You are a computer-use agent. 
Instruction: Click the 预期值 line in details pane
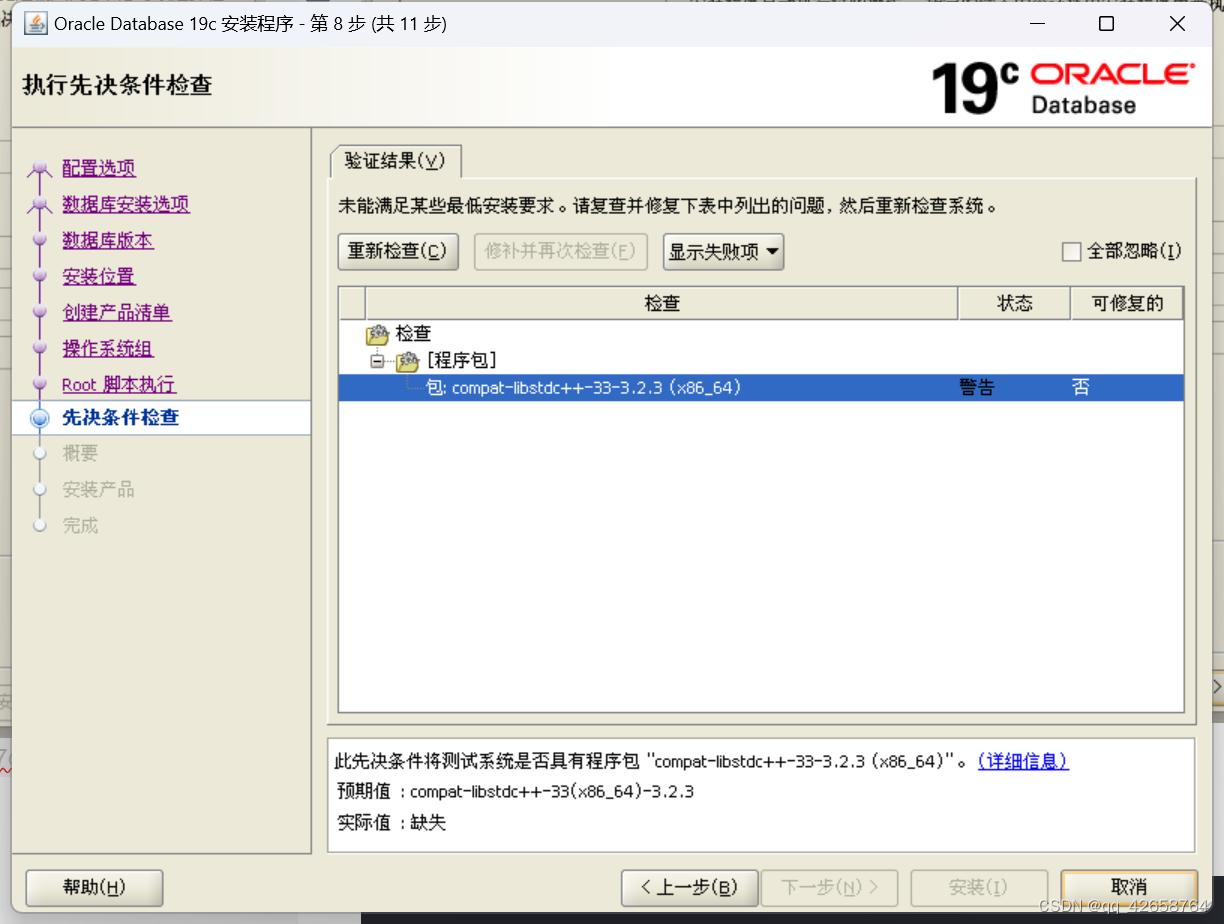click(x=516, y=792)
